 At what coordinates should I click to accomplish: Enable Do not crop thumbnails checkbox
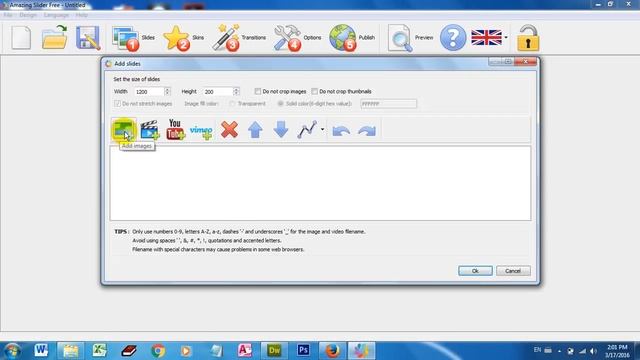tap(315, 91)
